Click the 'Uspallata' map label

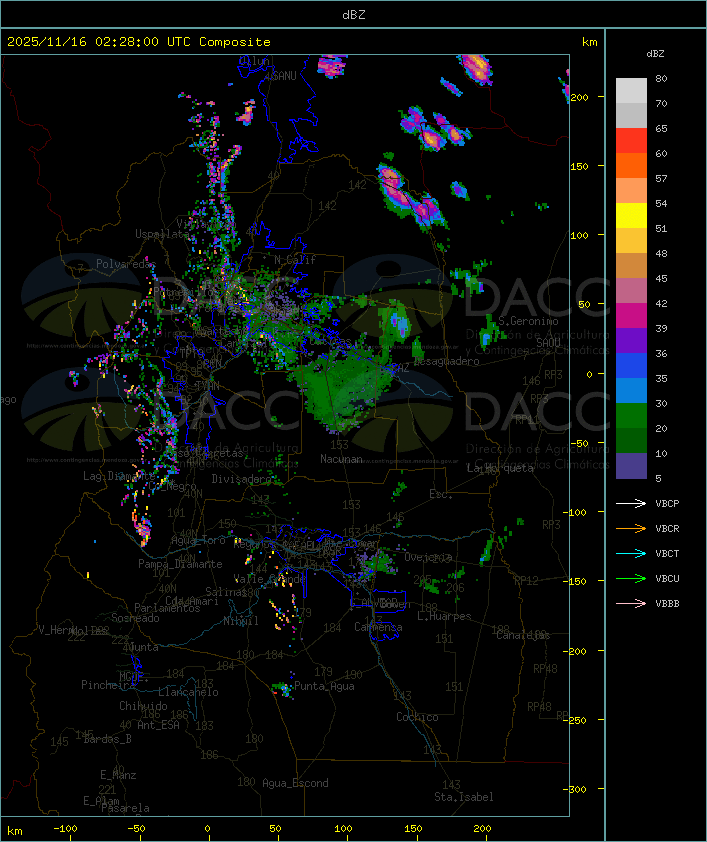pyautogui.click(x=162, y=234)
